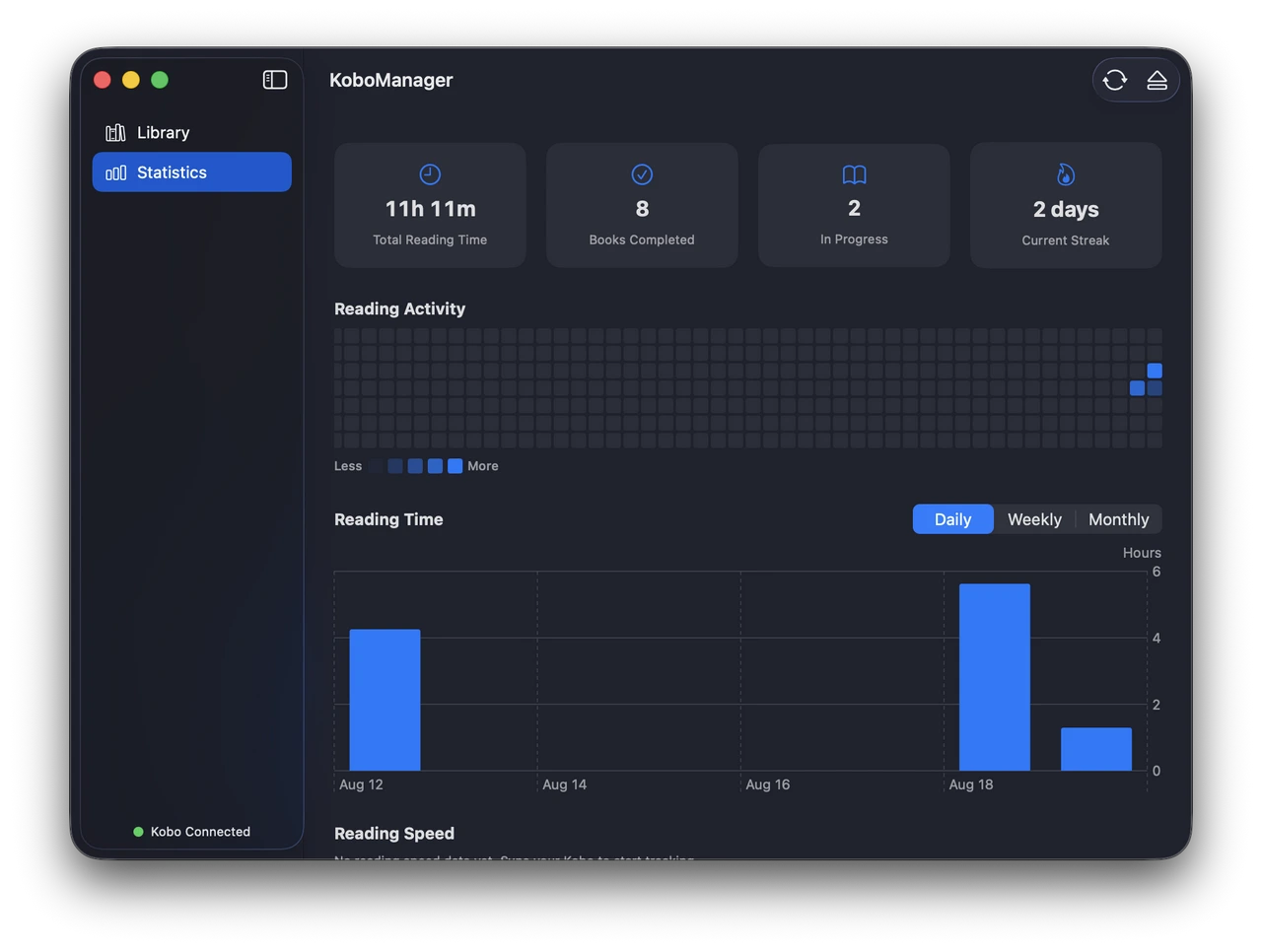Screen dimensions: 1262x952
Task: Click the Total Reading Time label
Action: (430, 239)
